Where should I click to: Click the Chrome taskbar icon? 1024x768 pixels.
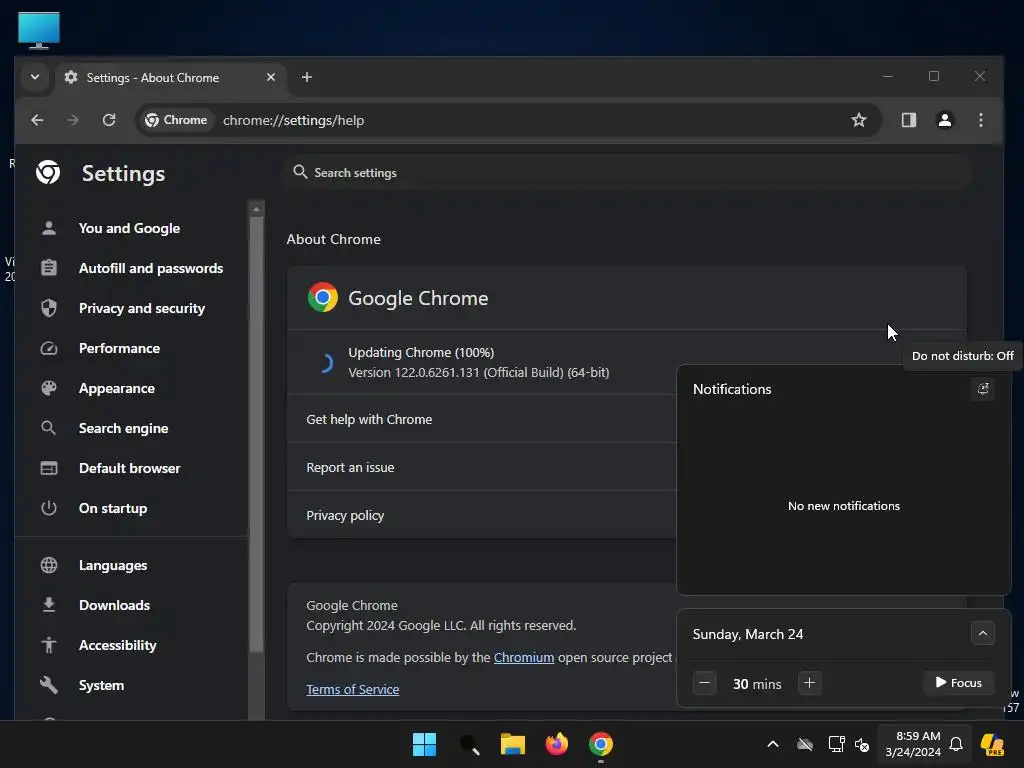click(x=601, y=744)
